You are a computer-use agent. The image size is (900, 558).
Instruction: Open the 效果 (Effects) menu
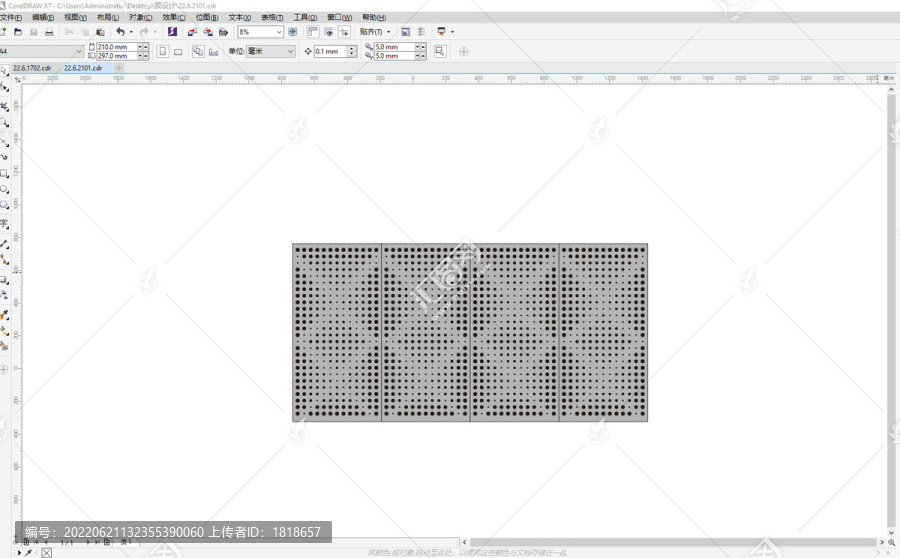coord(174,18)
